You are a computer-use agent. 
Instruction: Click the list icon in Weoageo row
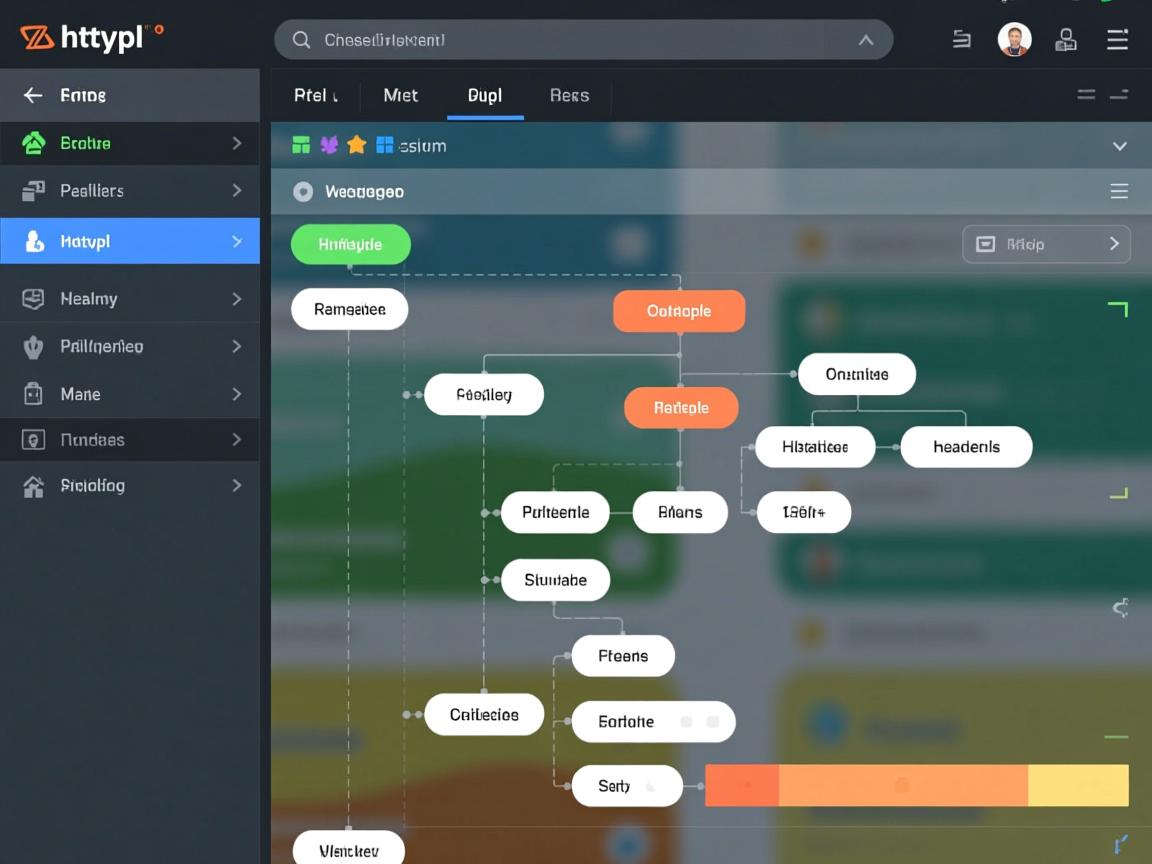[x=1119, y=191]
